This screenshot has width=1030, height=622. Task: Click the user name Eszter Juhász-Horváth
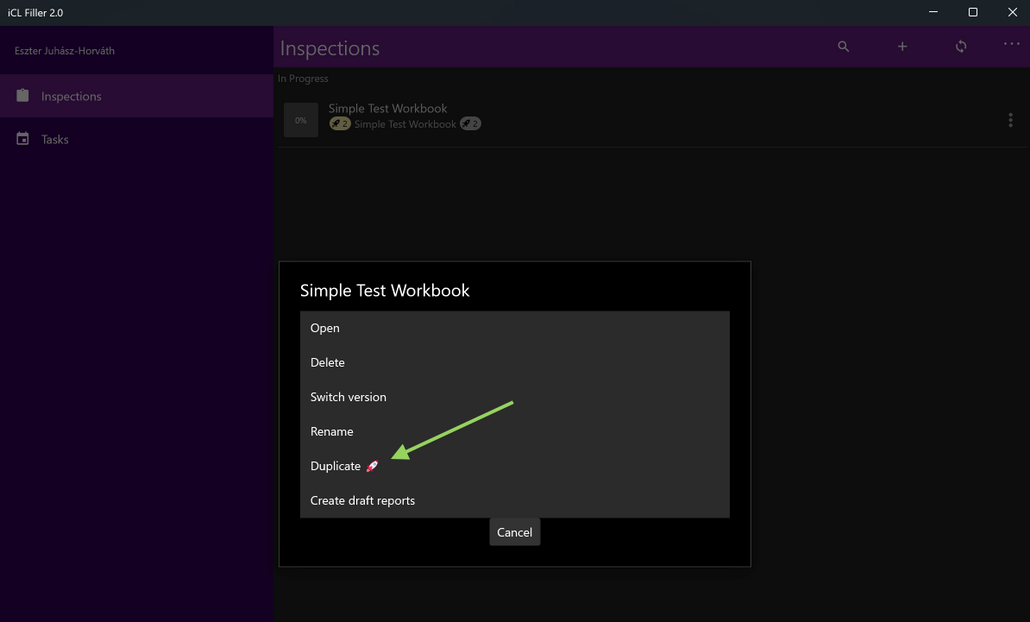click(x=64, y=51)
